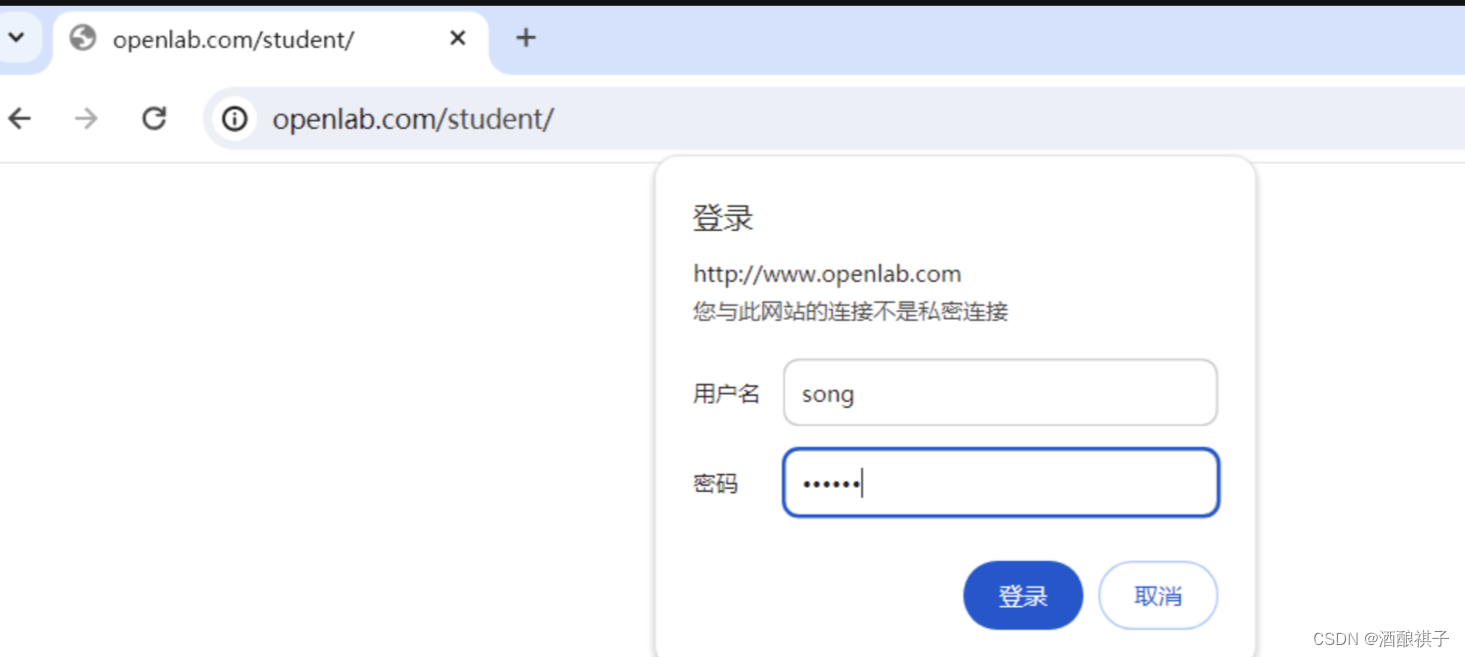The image size is (1465, 657).
Task: Click inside the 密码 password field
Action: click(x=999, y=483)
